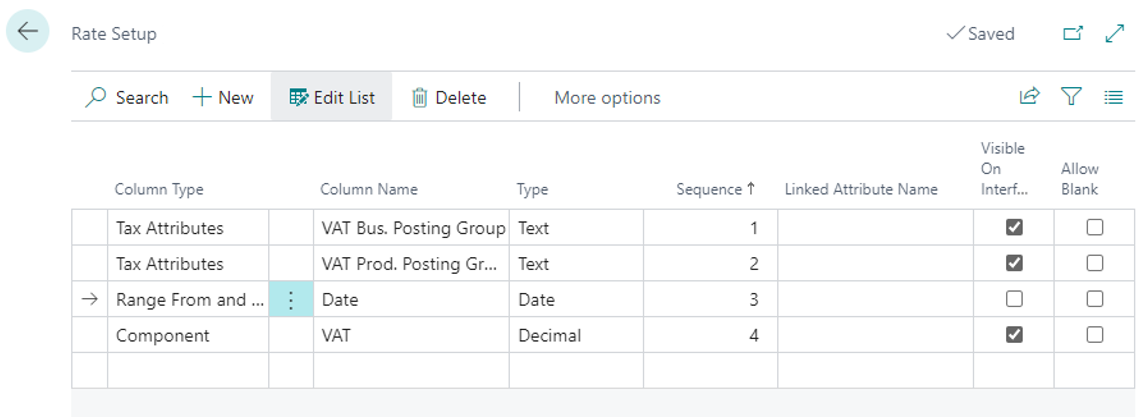Select the Edit List action
1147x418 pixels.
(x=332, y=97)
